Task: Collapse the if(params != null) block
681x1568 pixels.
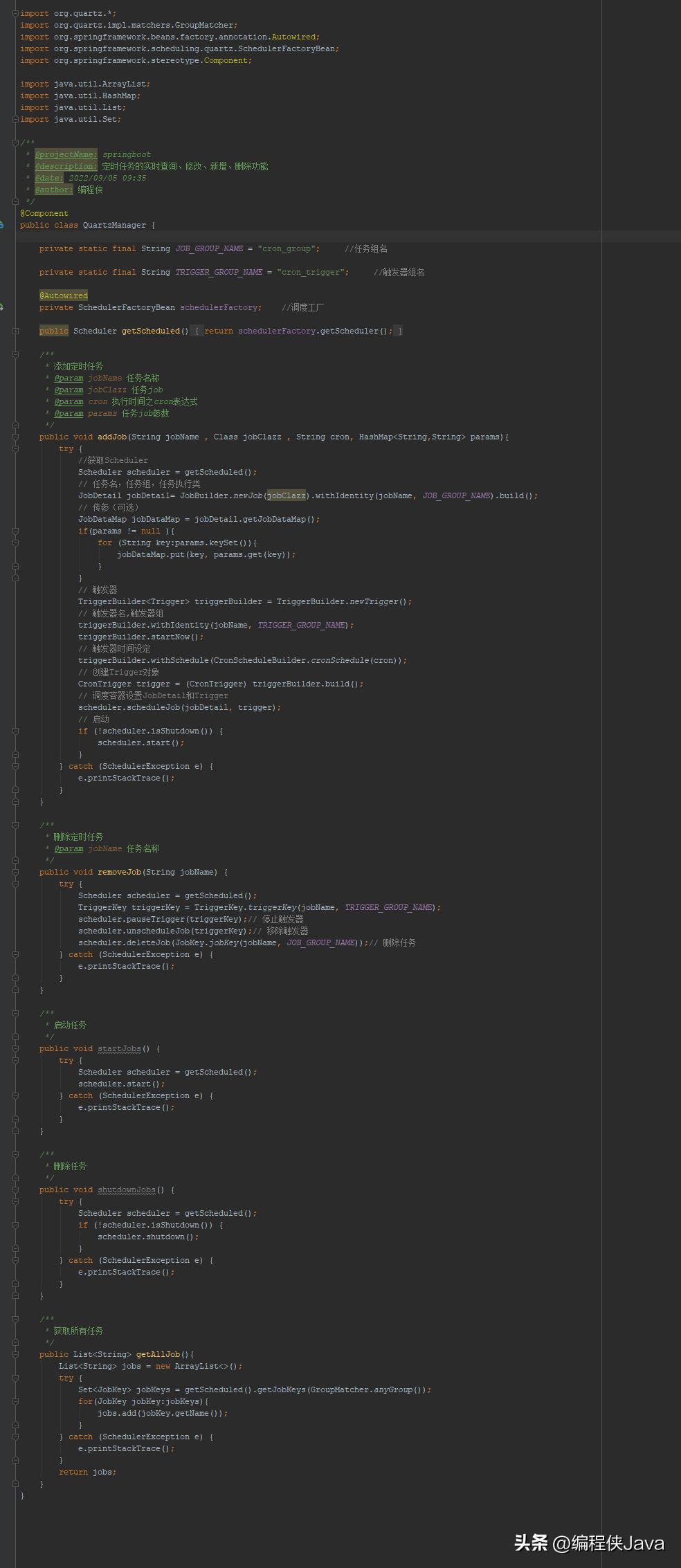Action: pos(15,531)
